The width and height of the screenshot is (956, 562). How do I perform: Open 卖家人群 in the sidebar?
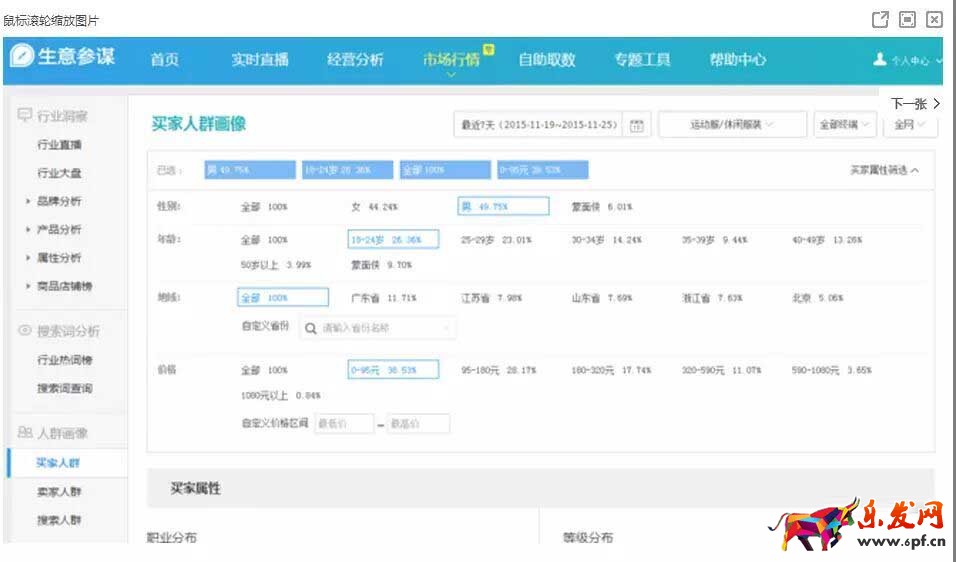coord(58,491)
